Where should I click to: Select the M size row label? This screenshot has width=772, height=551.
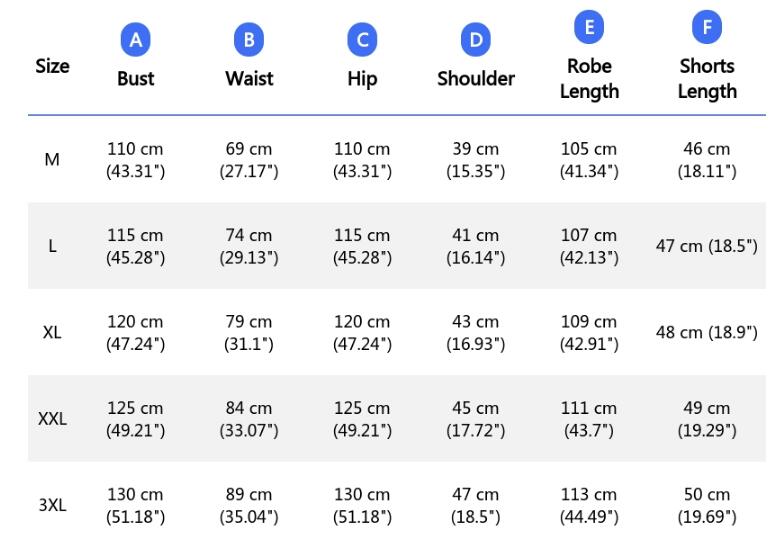pos(52,160)
